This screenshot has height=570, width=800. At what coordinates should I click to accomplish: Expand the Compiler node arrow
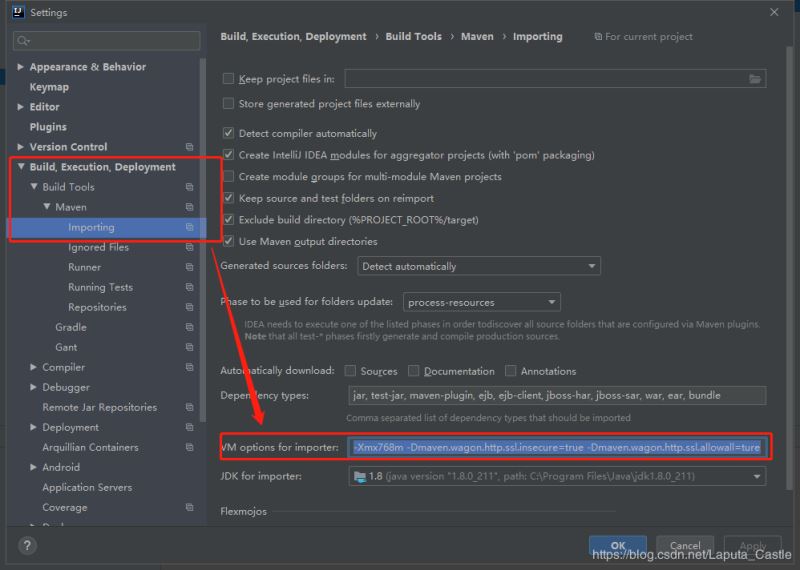(x=33, y=367)
